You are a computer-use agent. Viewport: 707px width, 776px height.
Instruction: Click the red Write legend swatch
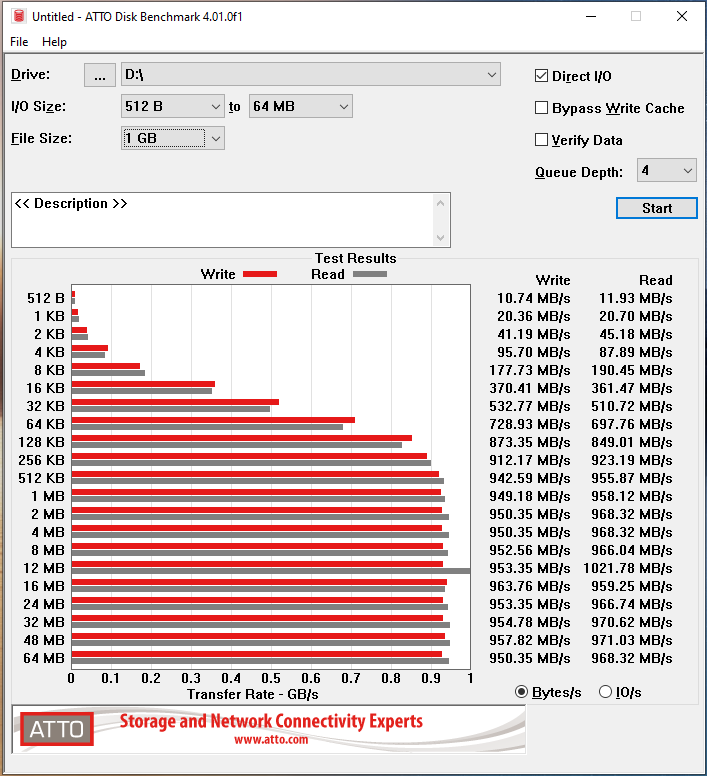click(260, 274)
